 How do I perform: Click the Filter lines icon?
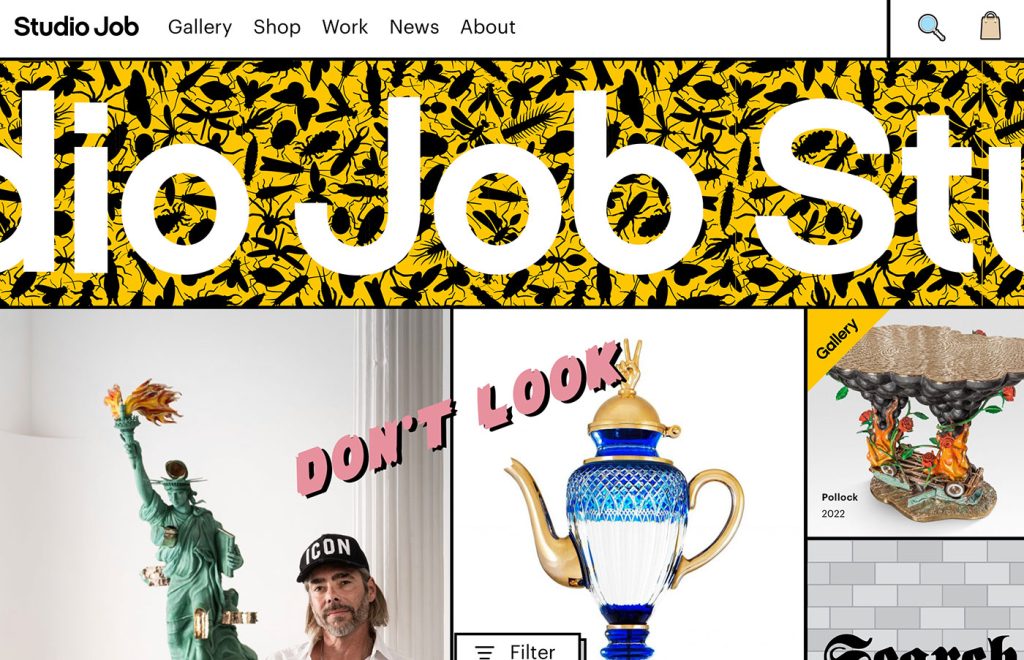(x=484, y=652)
